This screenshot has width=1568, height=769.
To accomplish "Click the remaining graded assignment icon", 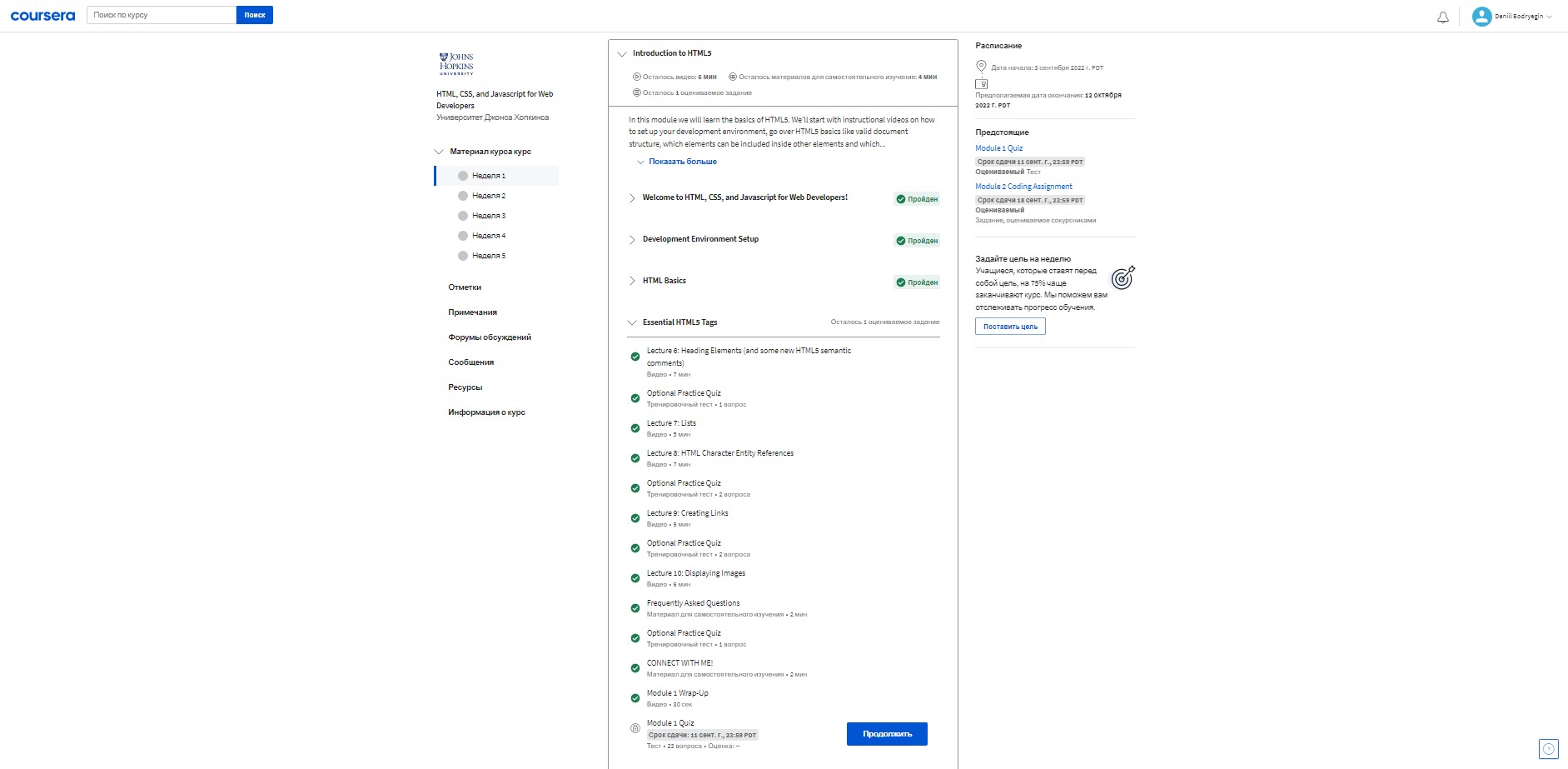I will tap(637, 92).
